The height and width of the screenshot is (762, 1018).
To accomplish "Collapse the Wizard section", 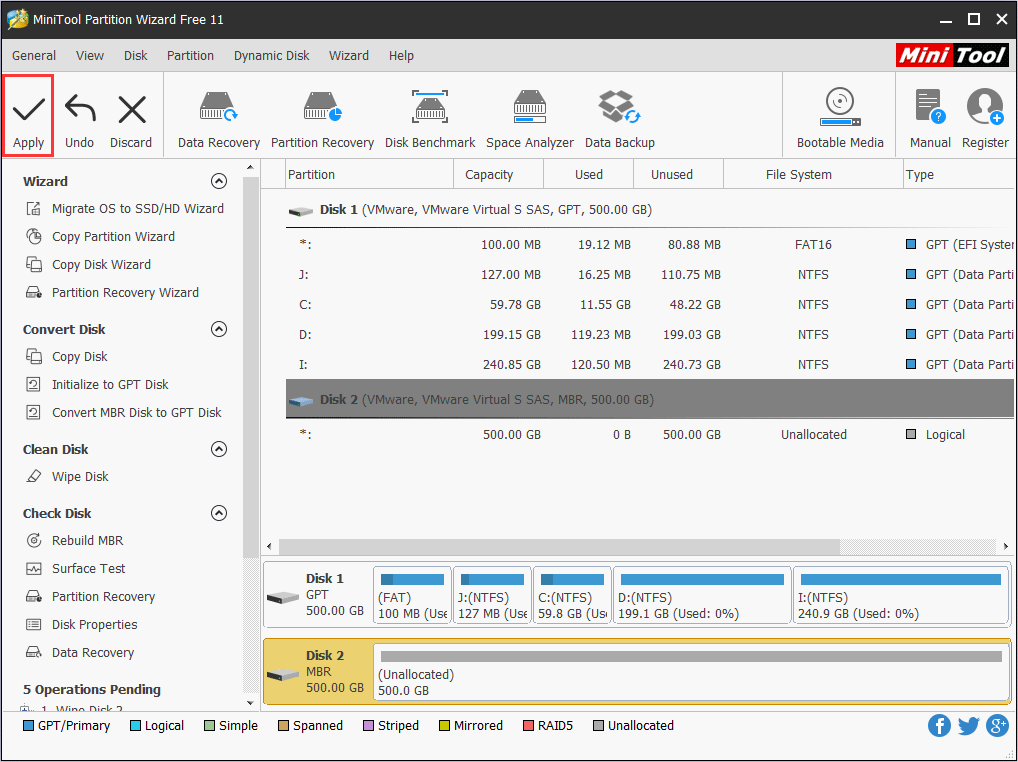I will (219, 181).
